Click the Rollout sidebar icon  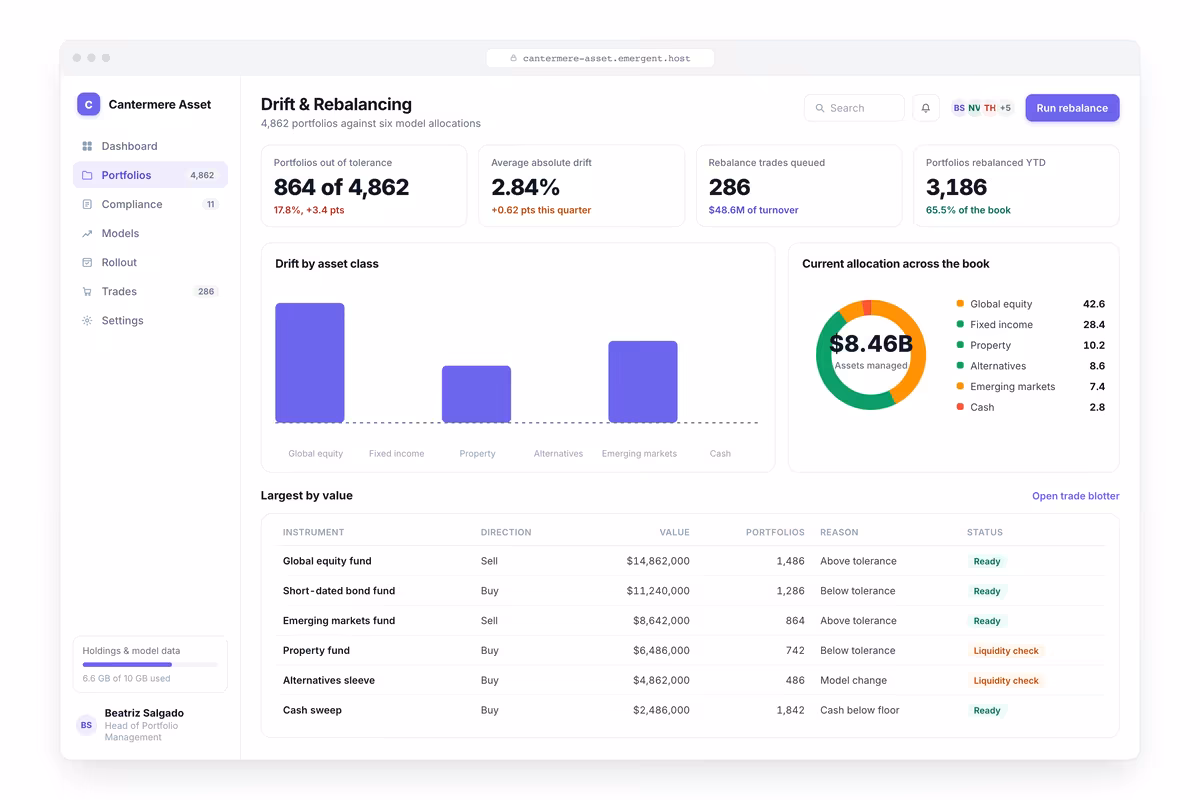87,262
